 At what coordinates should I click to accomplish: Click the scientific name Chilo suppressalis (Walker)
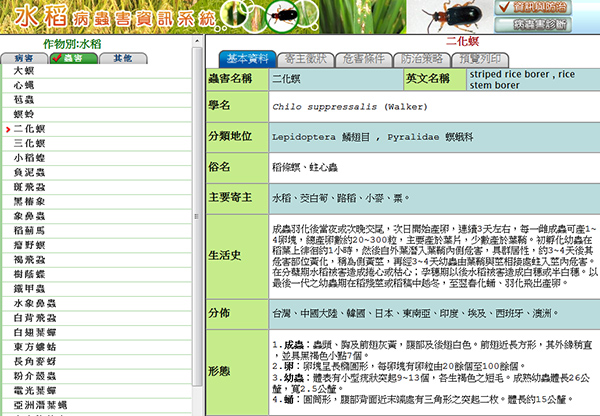point(349,107)
